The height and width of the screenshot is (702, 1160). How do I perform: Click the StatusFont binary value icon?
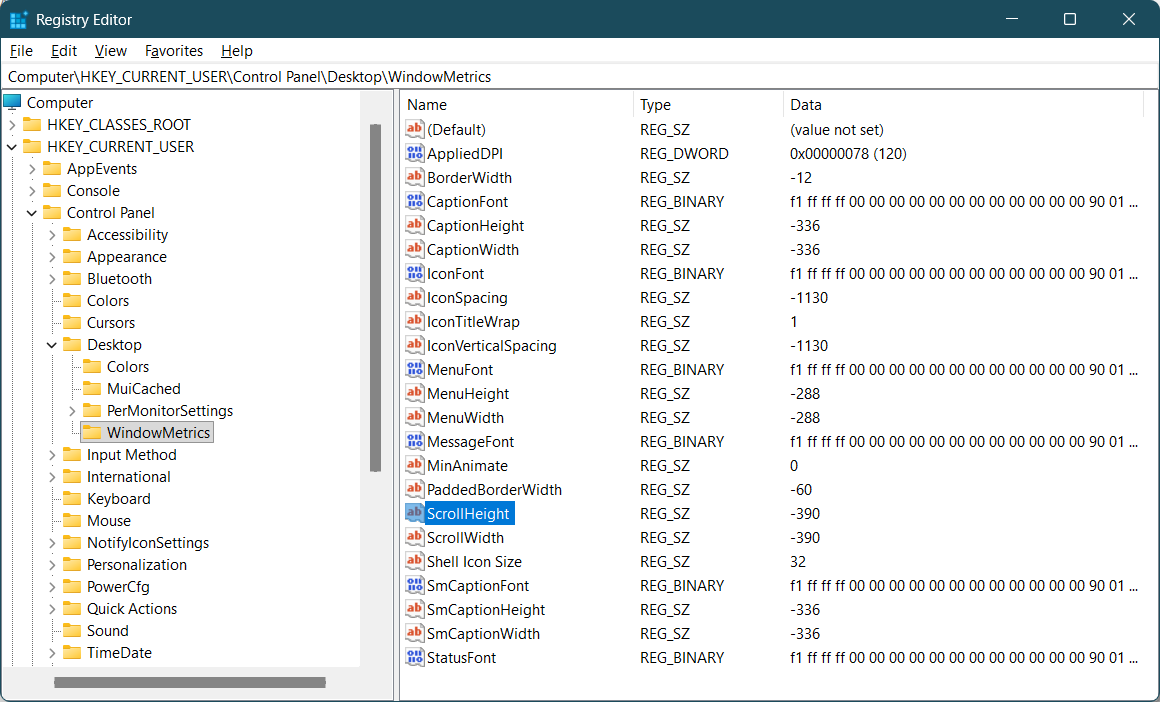click(x=415, y=658)
